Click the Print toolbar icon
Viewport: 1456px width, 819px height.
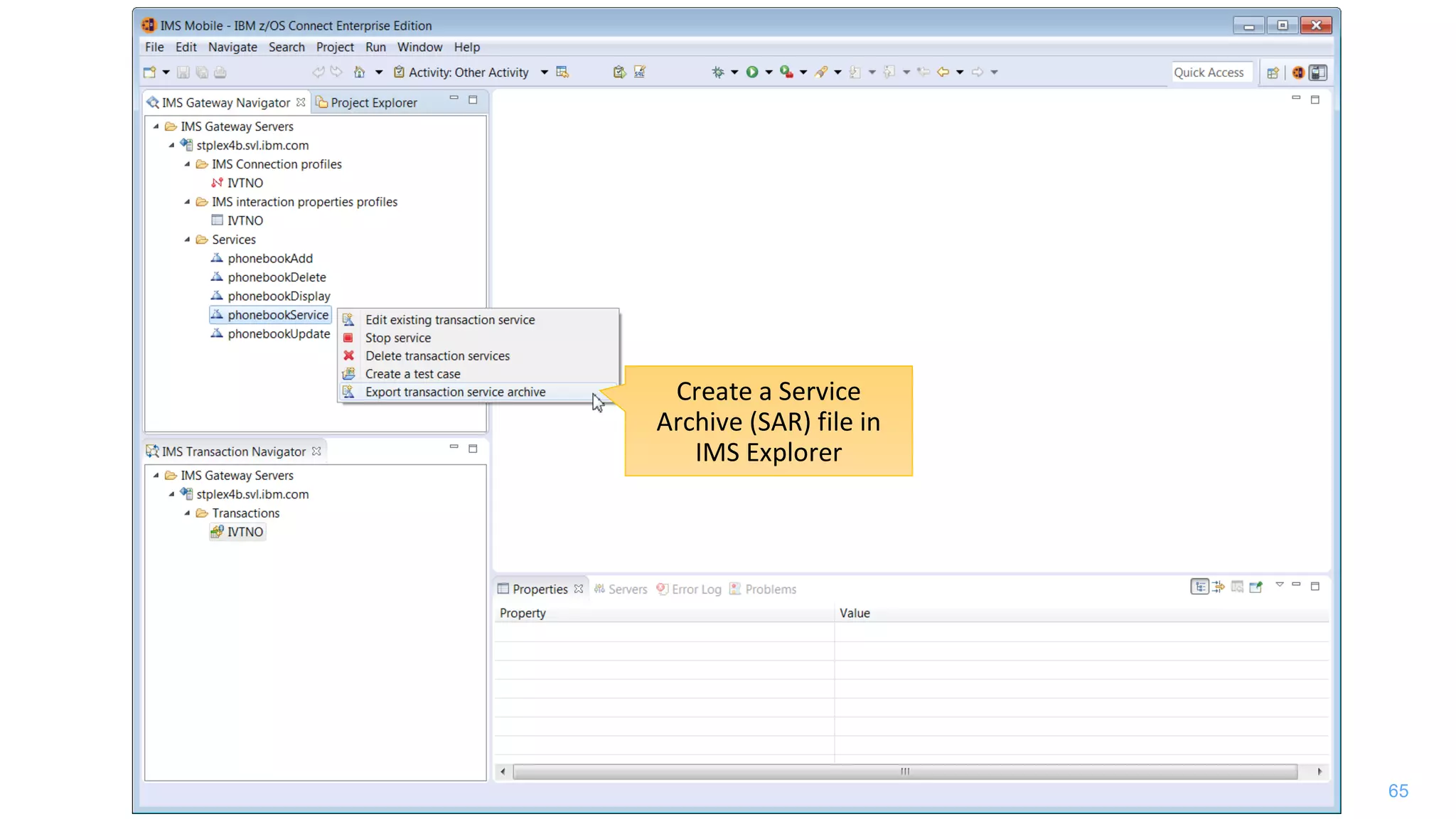tap(220, 72)
